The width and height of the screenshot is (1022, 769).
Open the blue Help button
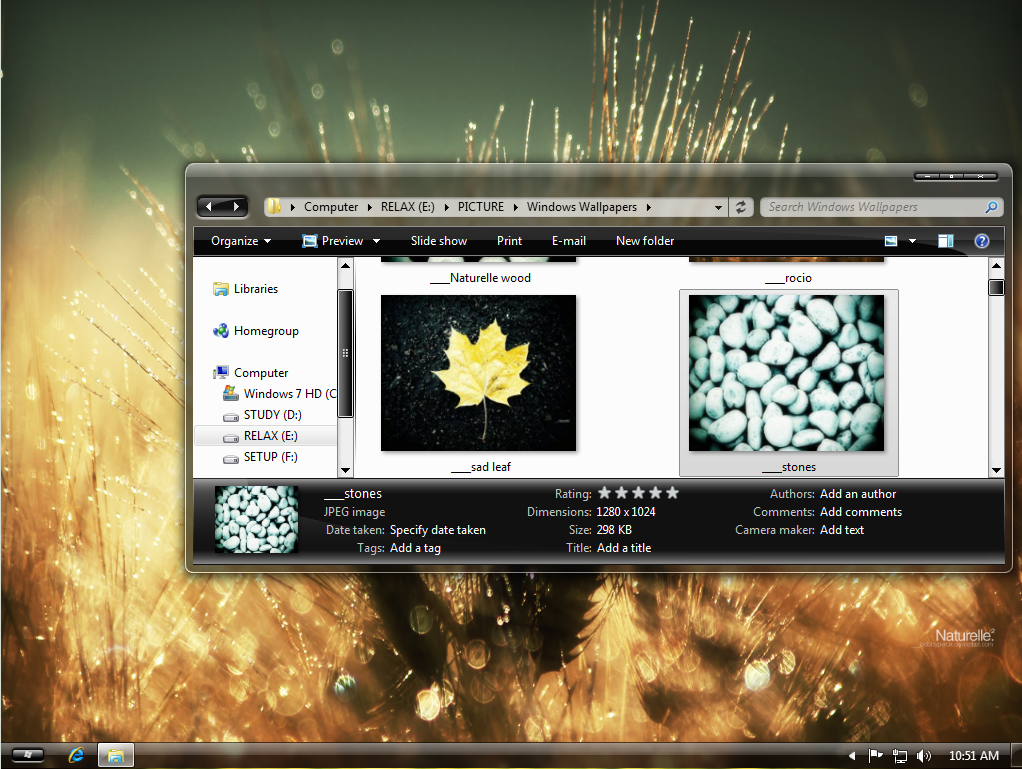click(x=982, y=241)
